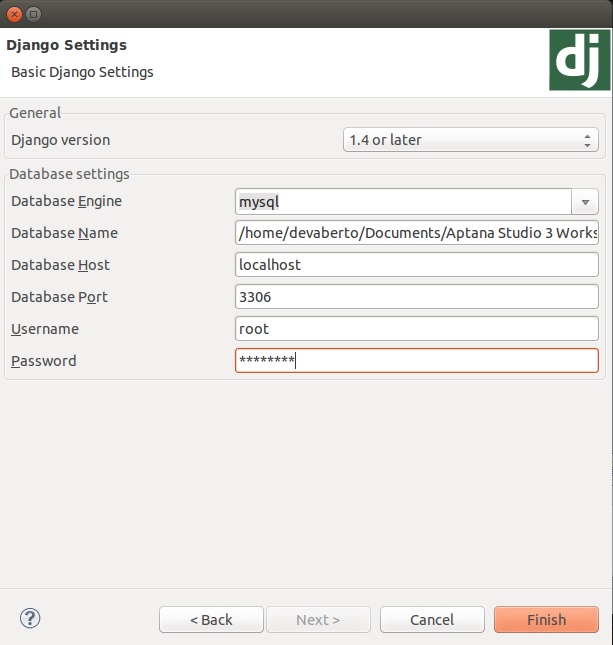
Task: Click the green Django logo
Action: tap(579, 61)
